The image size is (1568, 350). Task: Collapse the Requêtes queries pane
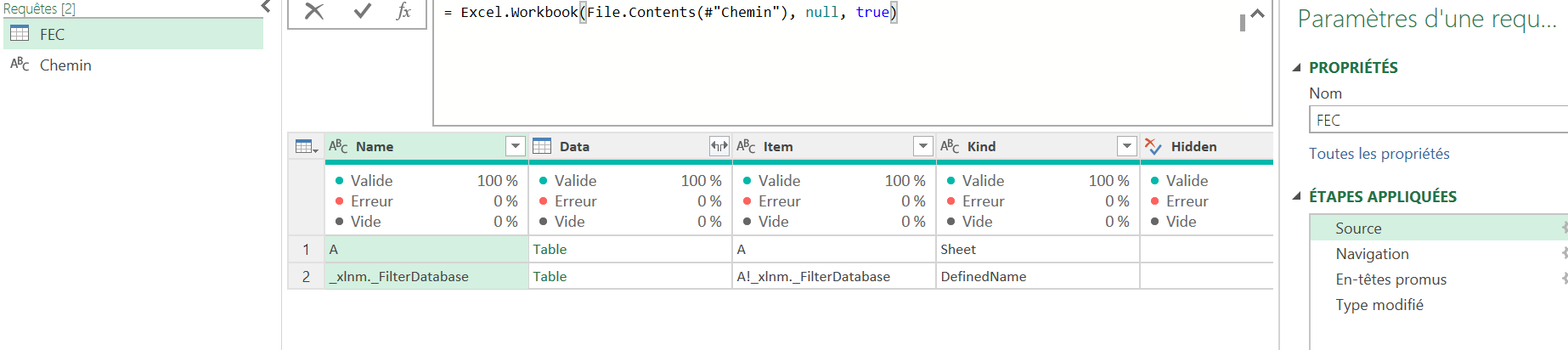pyautogui.click(x=266, y=7)
